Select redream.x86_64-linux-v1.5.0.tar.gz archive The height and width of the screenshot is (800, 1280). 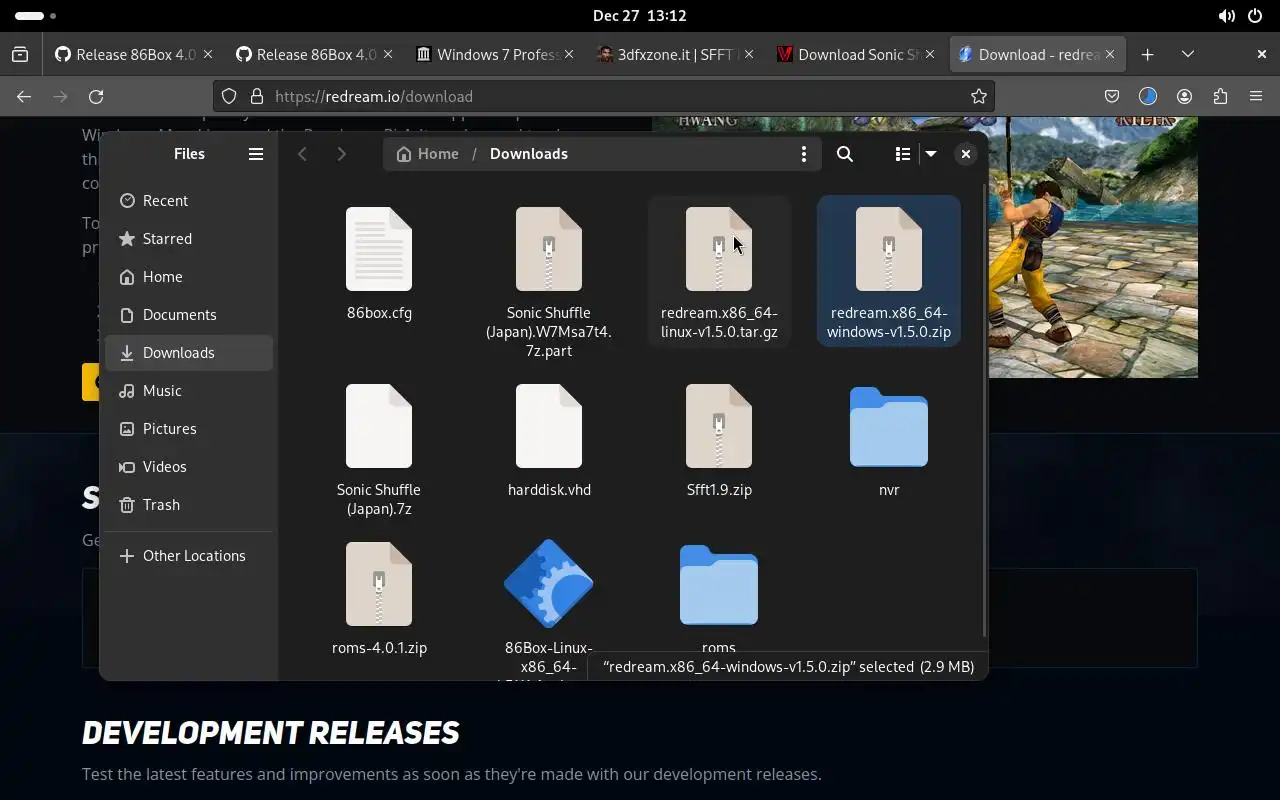tap(719, 270)
